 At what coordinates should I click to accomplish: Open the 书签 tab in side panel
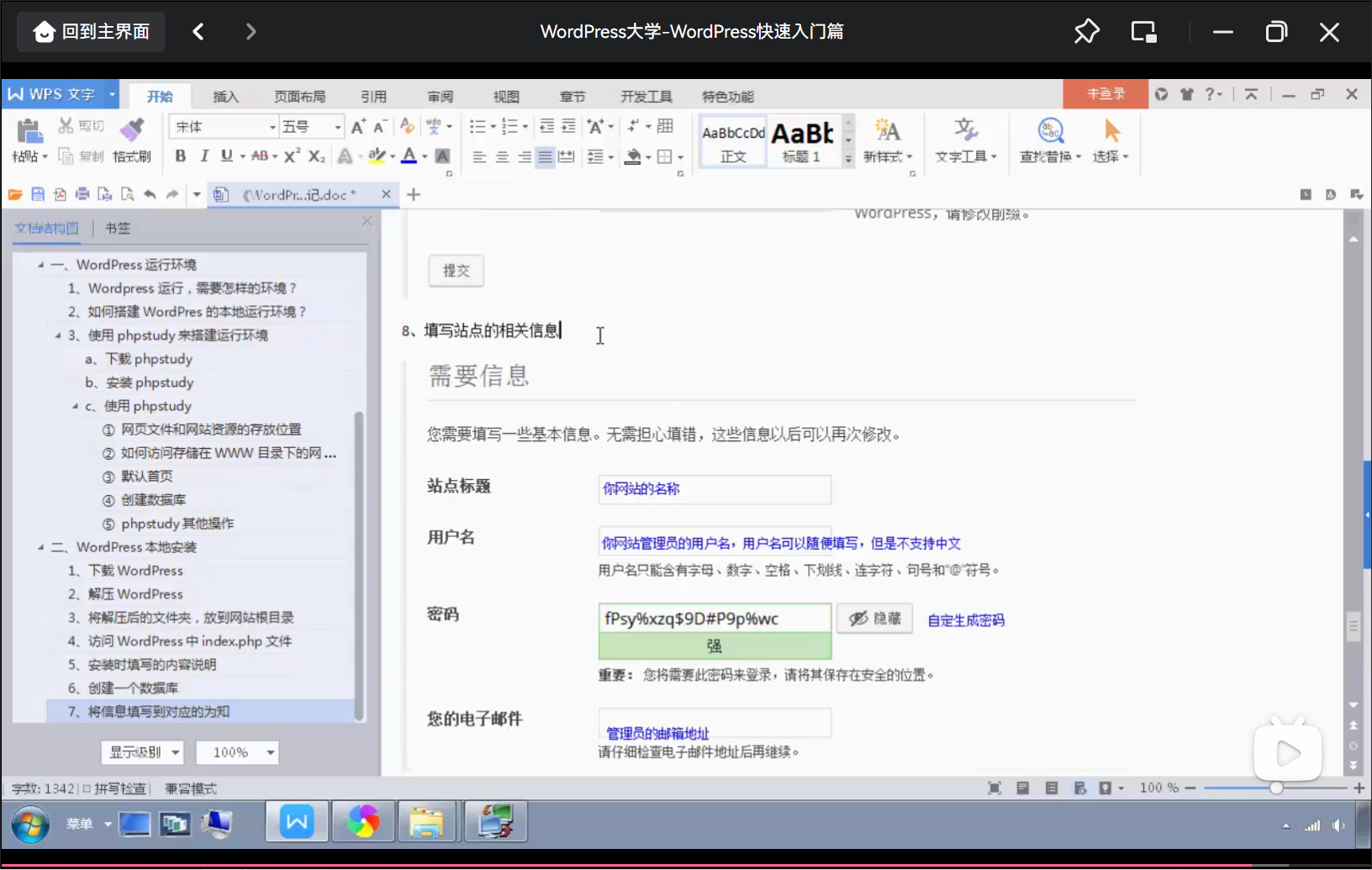(117, 228)
